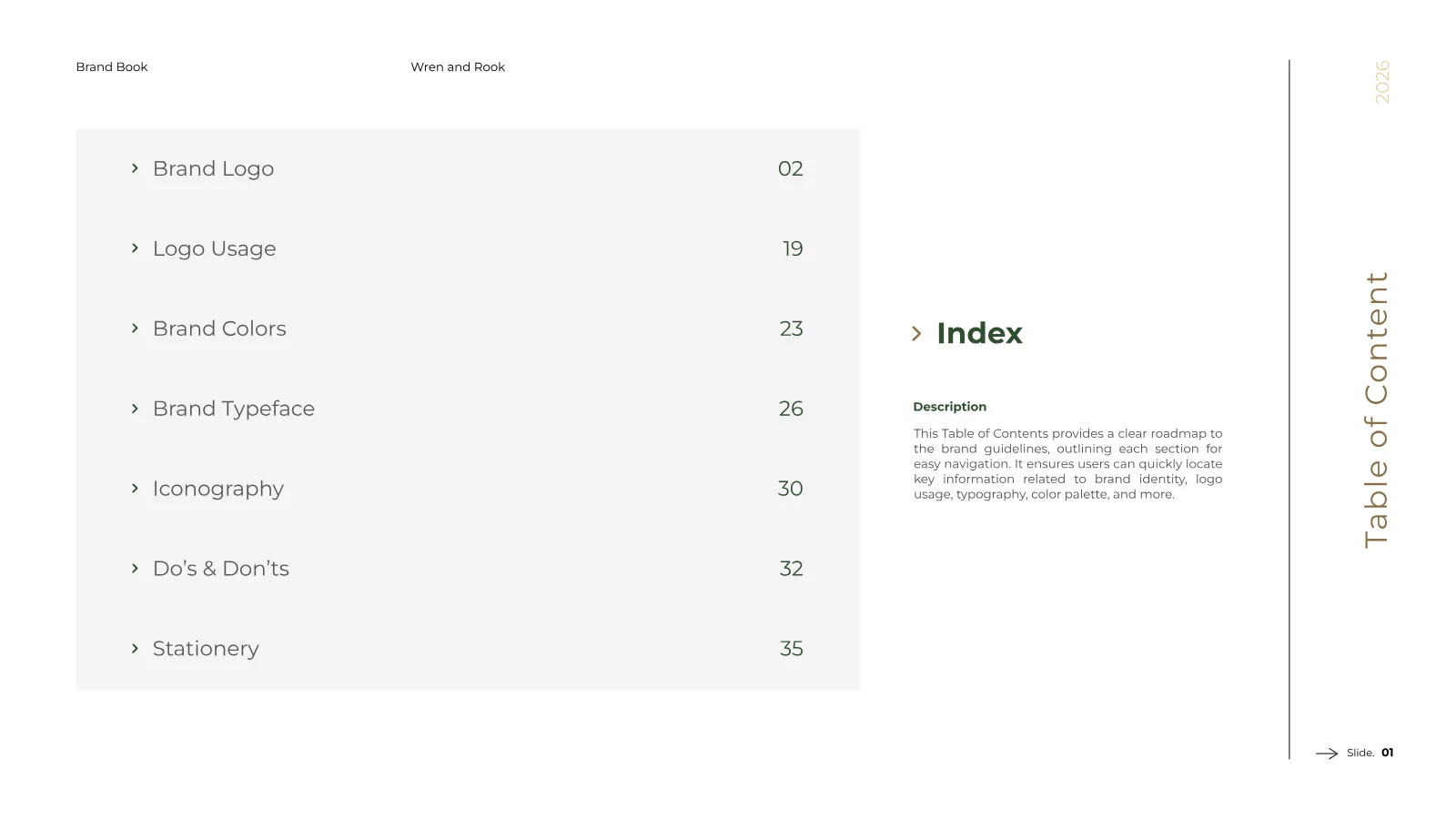1456x819 pixels.
Task: Click the Wren and Rook header text
Action: [x=458, y=67]
